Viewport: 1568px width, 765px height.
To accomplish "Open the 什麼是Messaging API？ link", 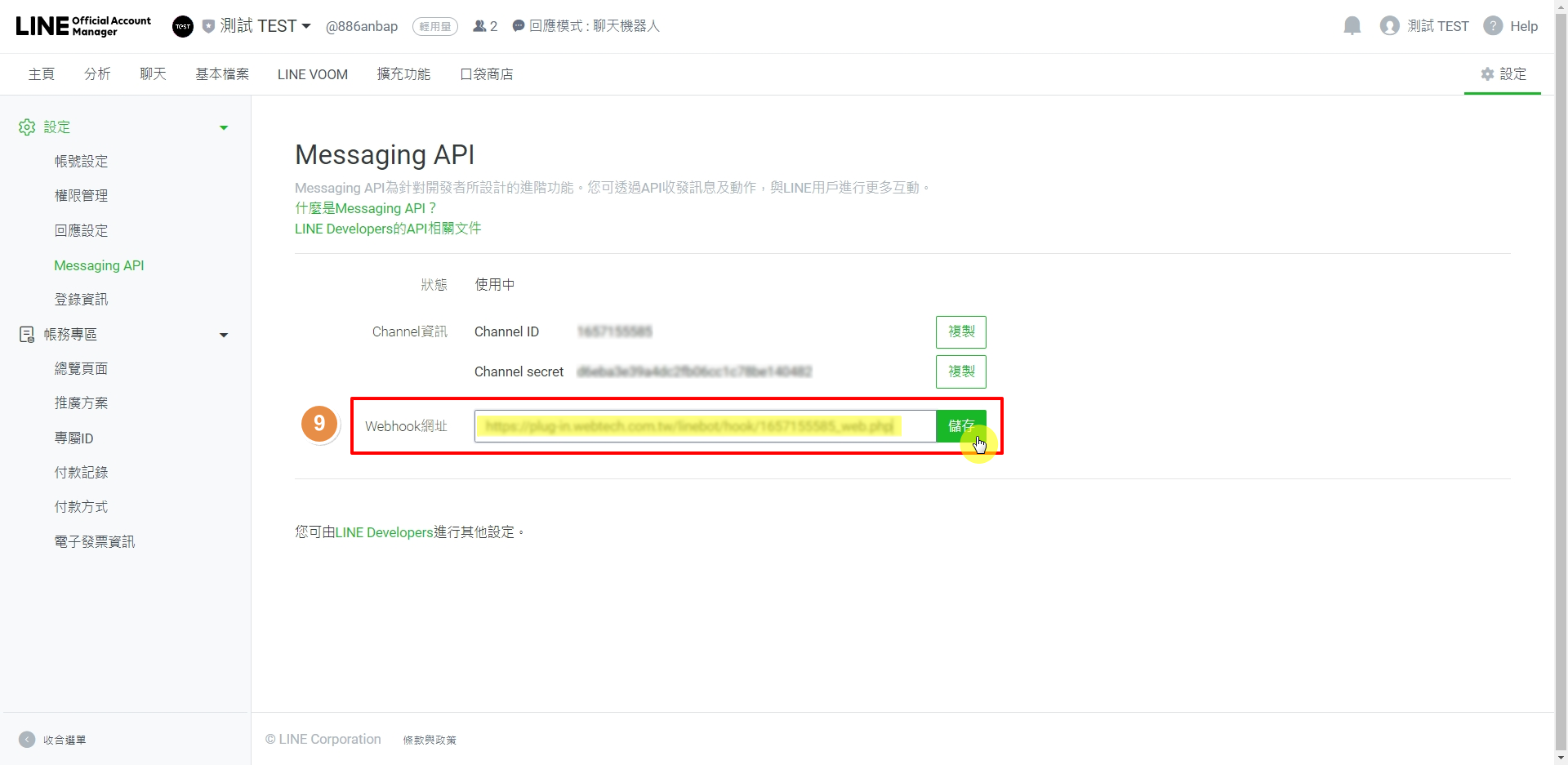I will tap(365, 208).
